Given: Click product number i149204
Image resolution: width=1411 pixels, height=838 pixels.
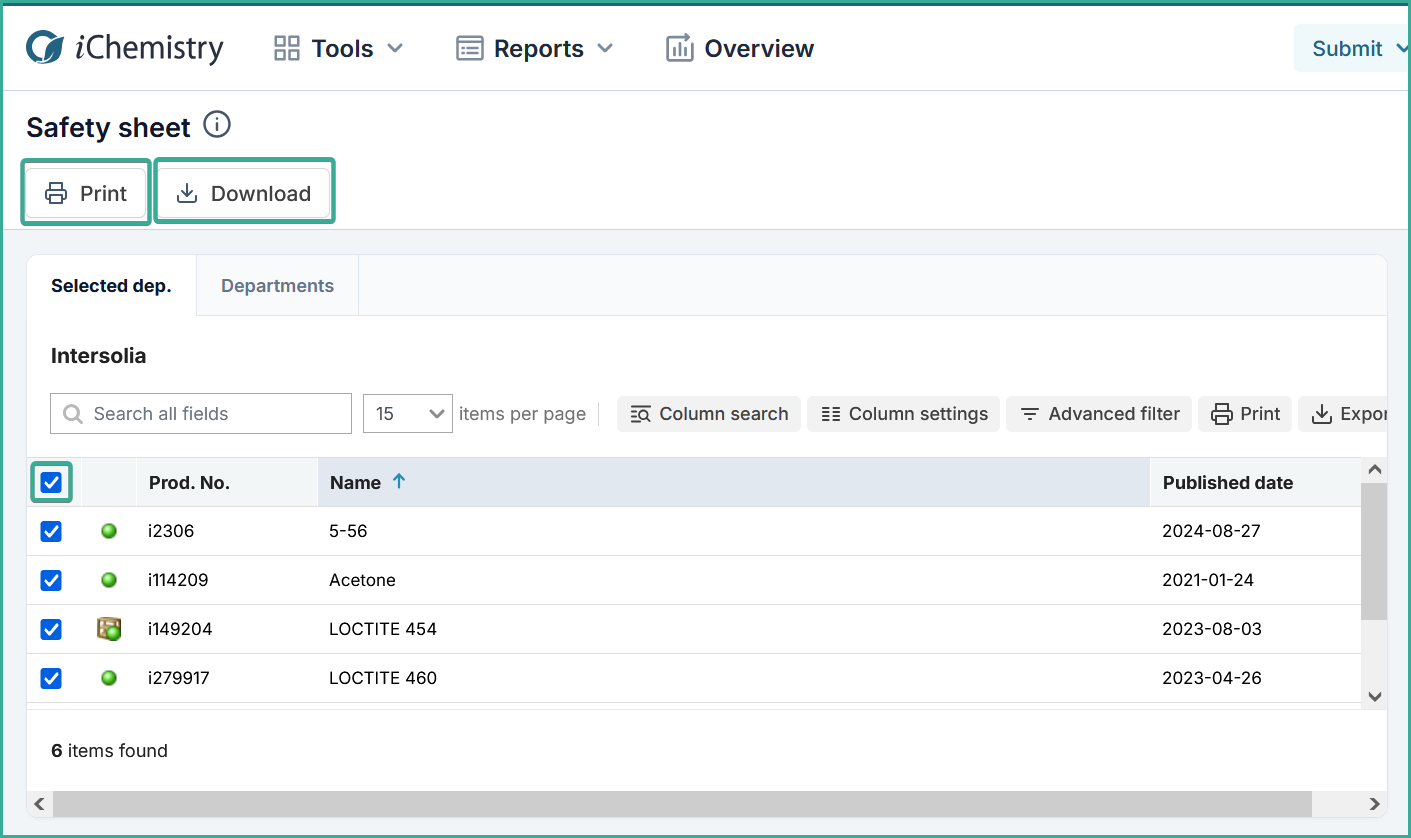Looking at the screenshot, I should [180, 629].
